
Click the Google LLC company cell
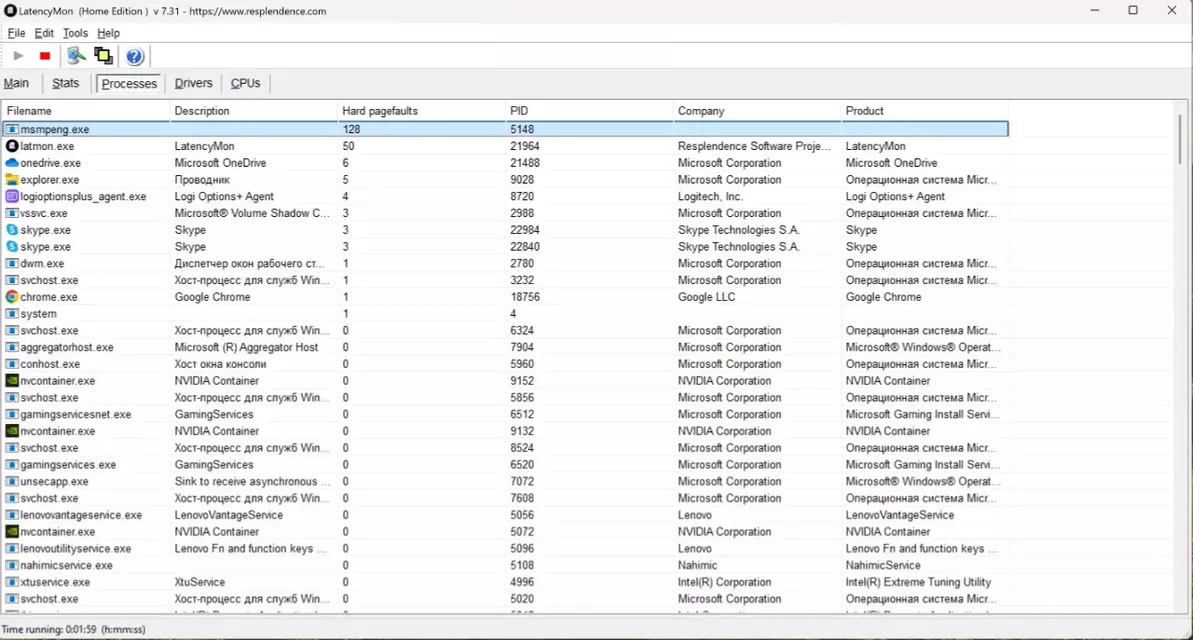tap(707, 297)
